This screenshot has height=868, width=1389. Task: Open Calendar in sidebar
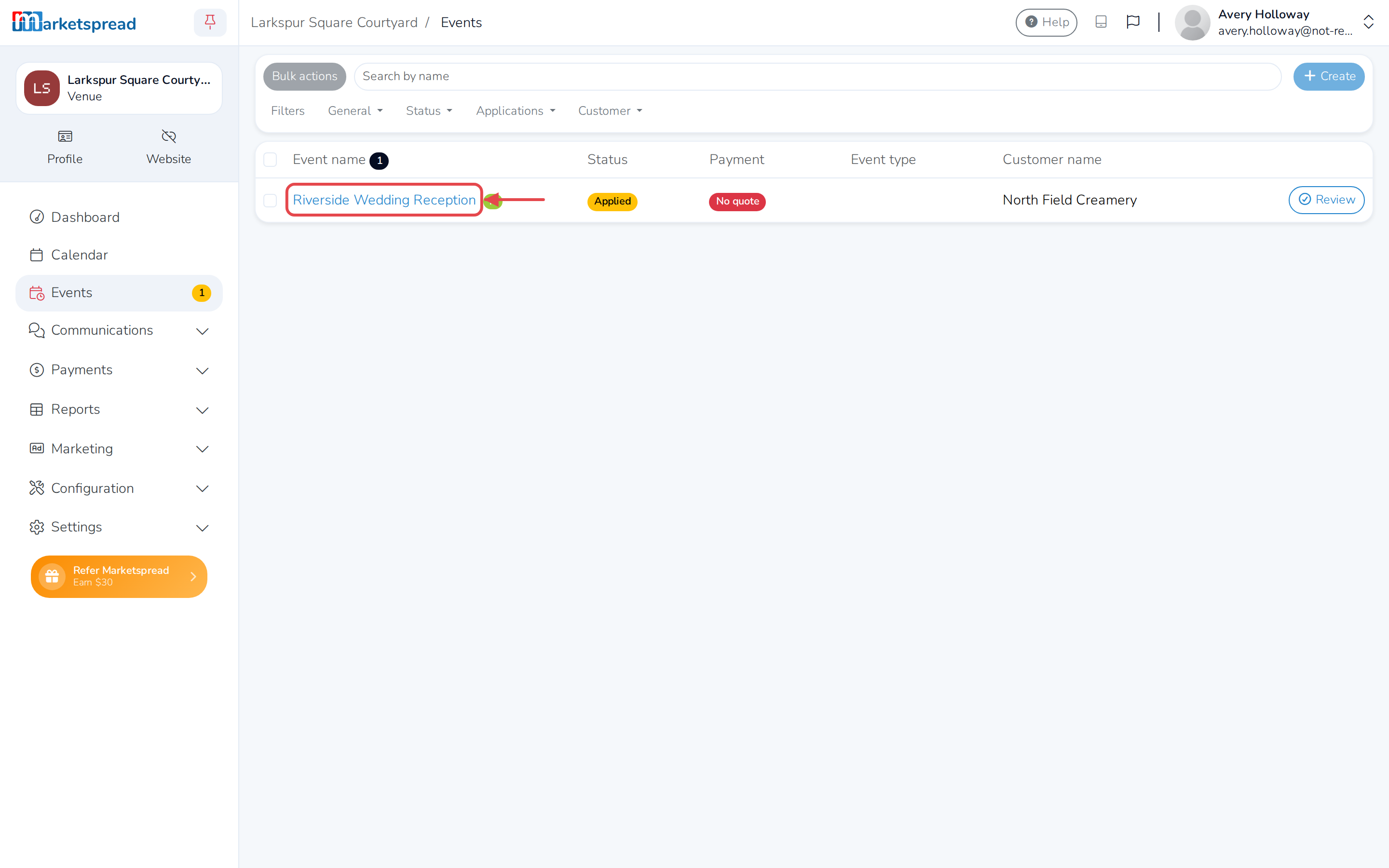coord(119,255)
